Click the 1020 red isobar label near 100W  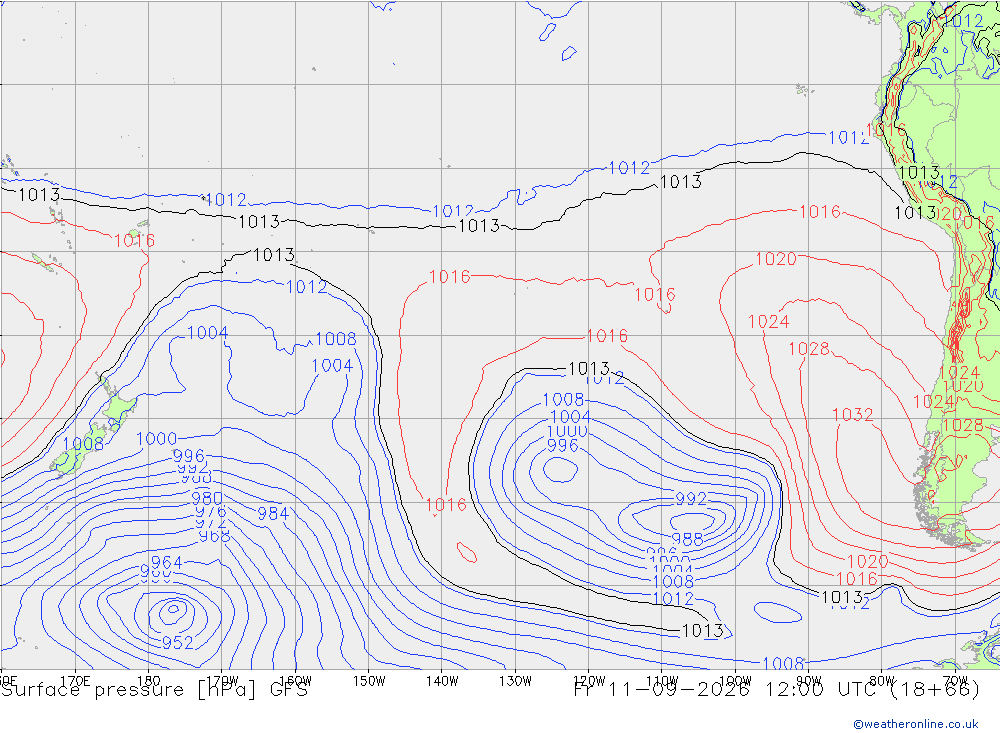[776, 259]
